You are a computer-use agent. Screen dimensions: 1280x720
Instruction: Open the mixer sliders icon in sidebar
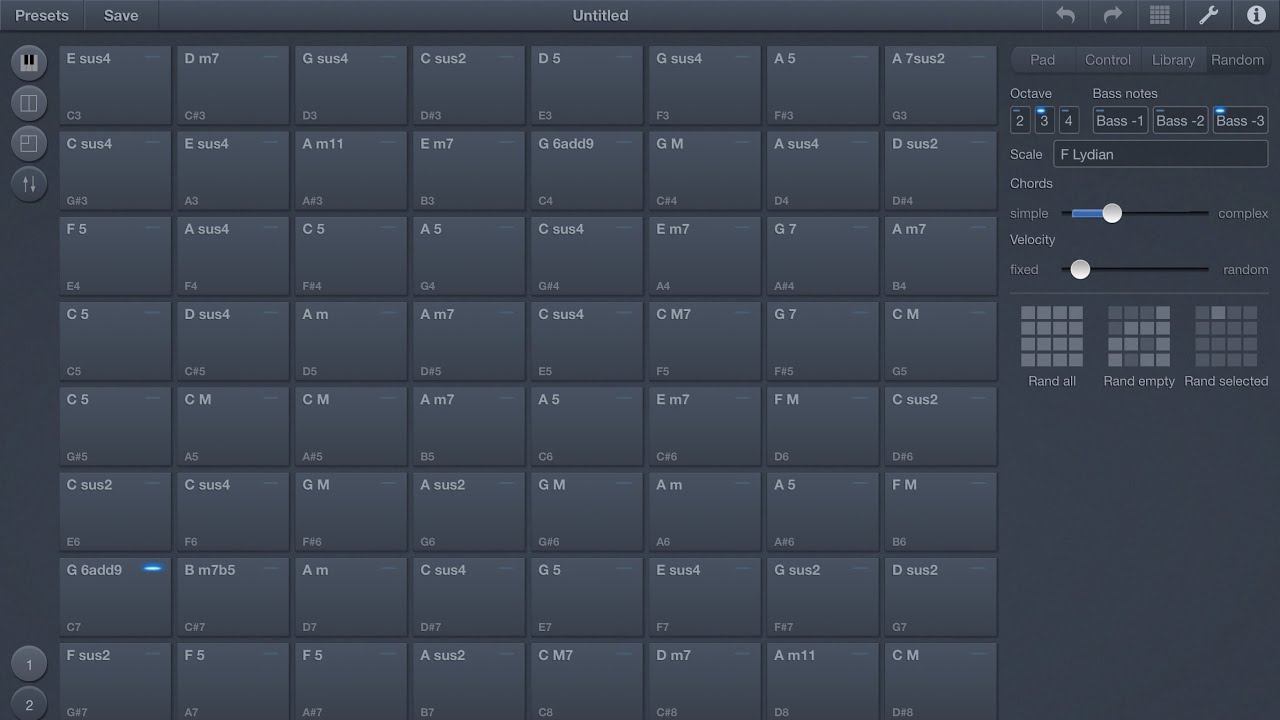pyautogui.click(x=29, y=183)
